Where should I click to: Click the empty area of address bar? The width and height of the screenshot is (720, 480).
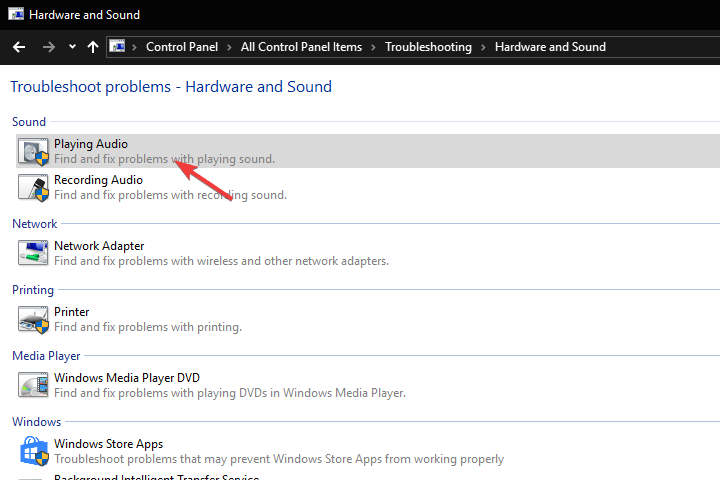[x=660, y=47]
